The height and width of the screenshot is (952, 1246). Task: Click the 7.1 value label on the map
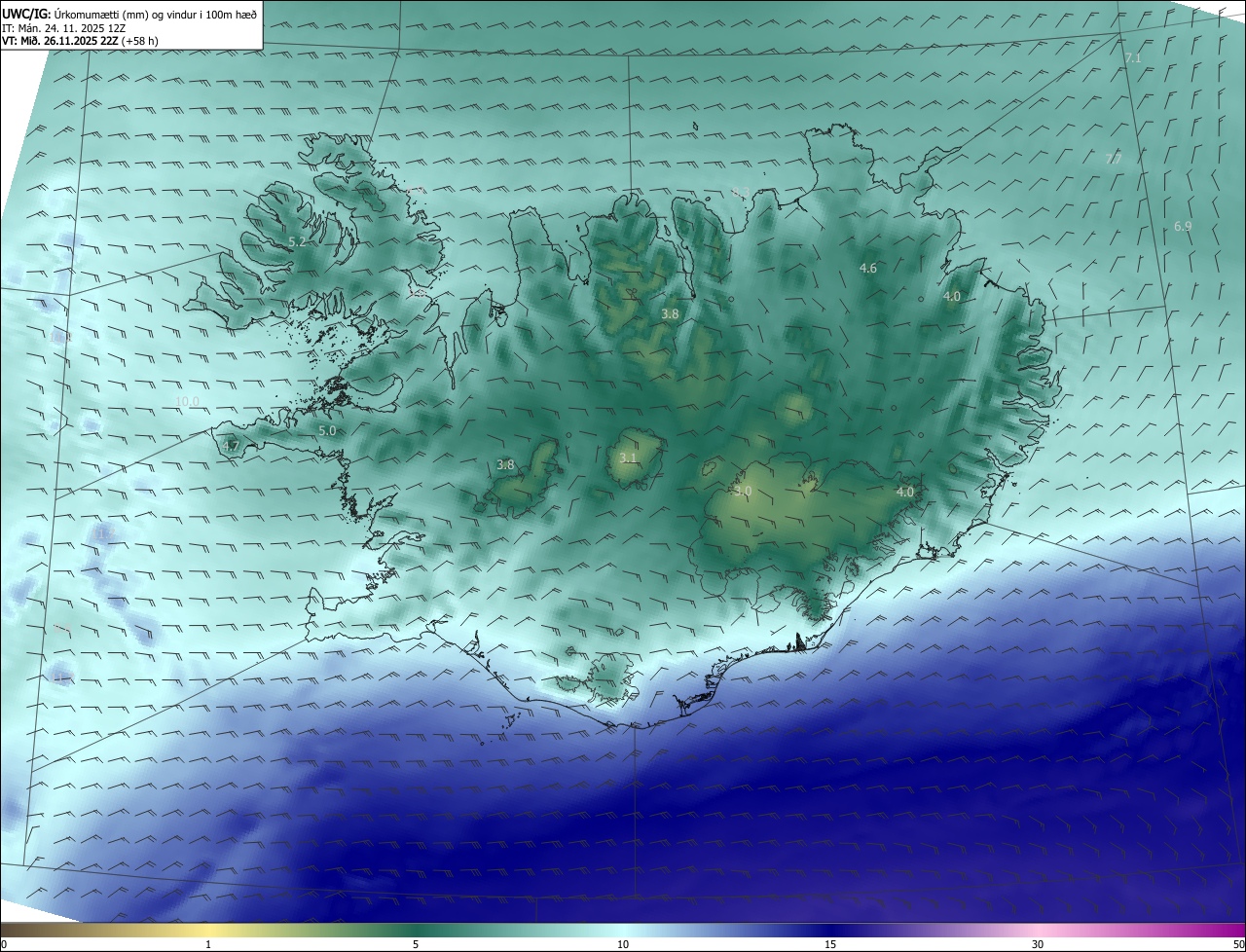click(1133, 58)
